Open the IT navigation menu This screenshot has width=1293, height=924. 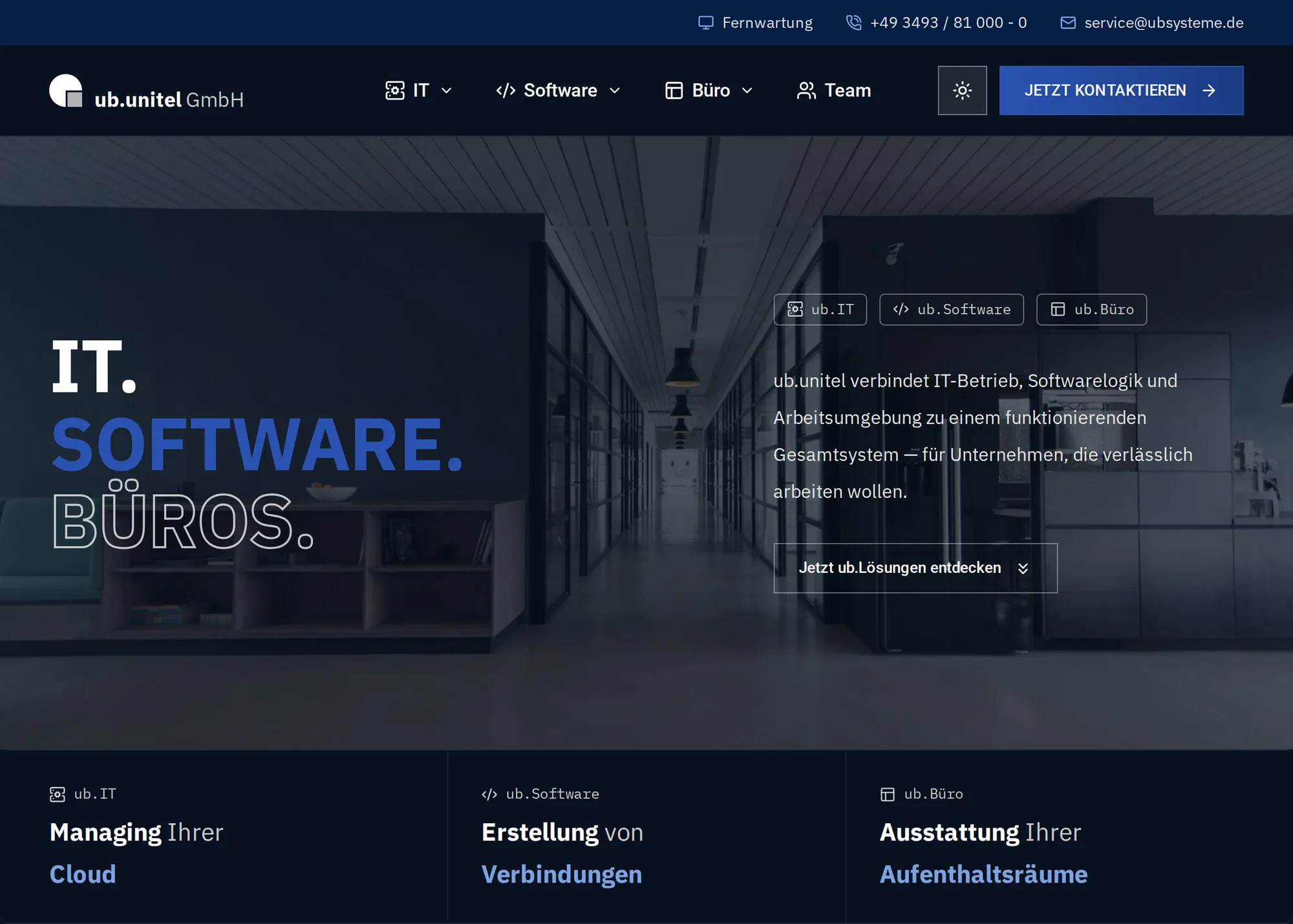(x=419, y=91)
